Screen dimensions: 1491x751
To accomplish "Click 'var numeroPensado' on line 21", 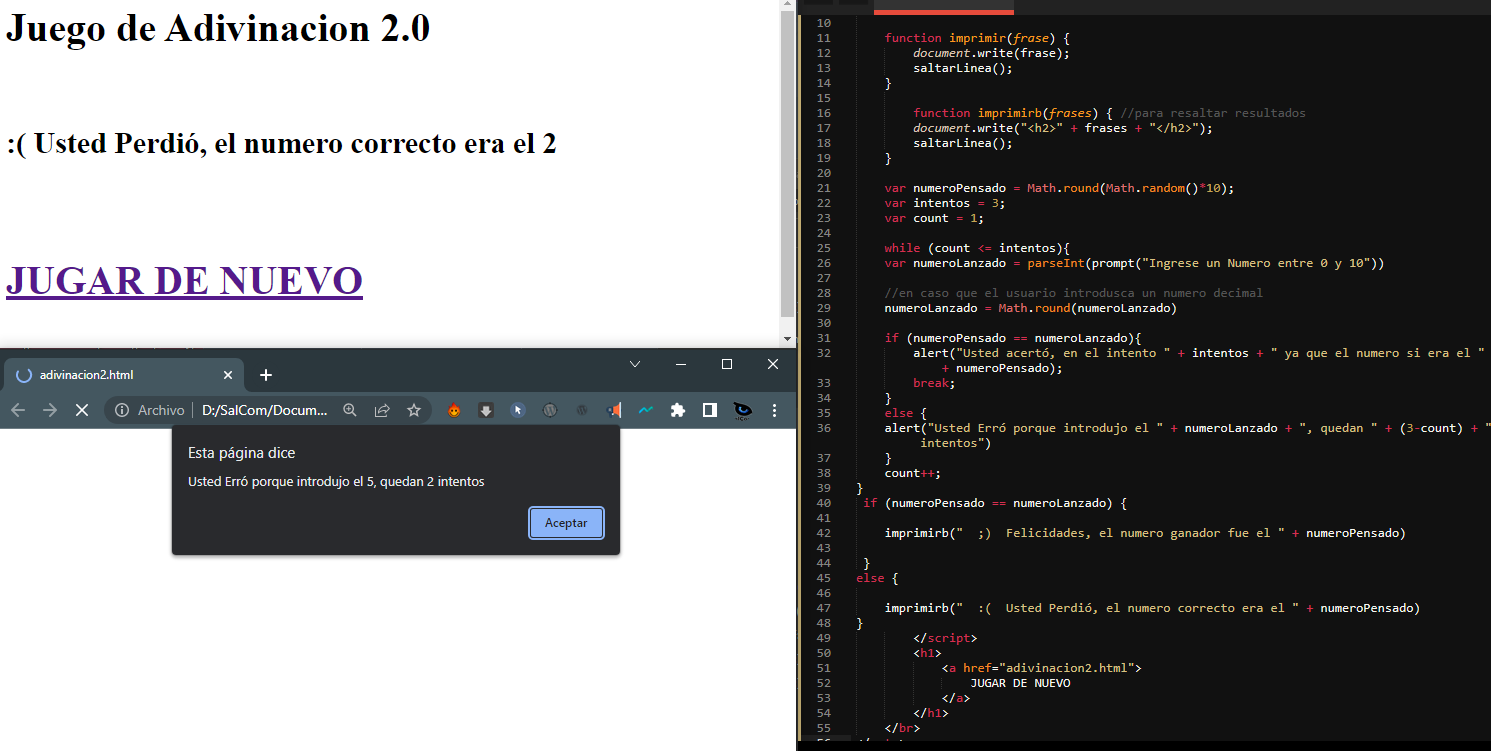I will [945, 188].
